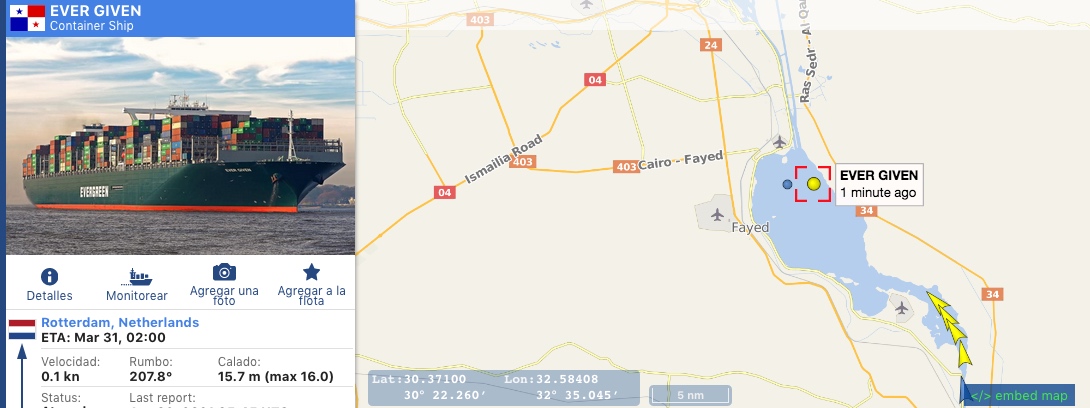Open the EVER GIVEN container ship photo
1090x408 pixels.
click(181, 145)
